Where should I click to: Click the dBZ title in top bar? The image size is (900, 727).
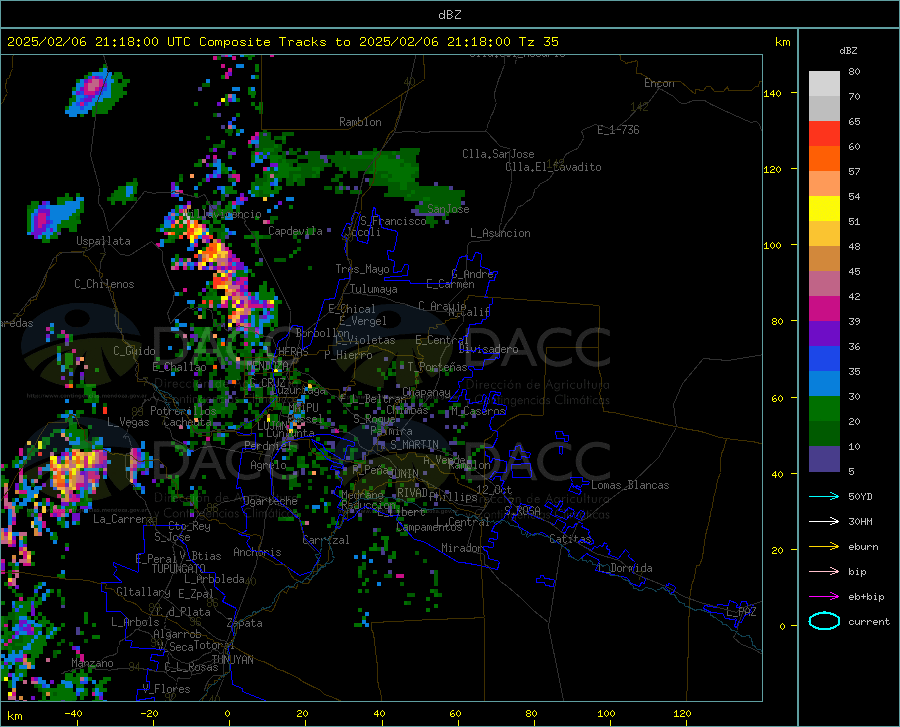449,15
